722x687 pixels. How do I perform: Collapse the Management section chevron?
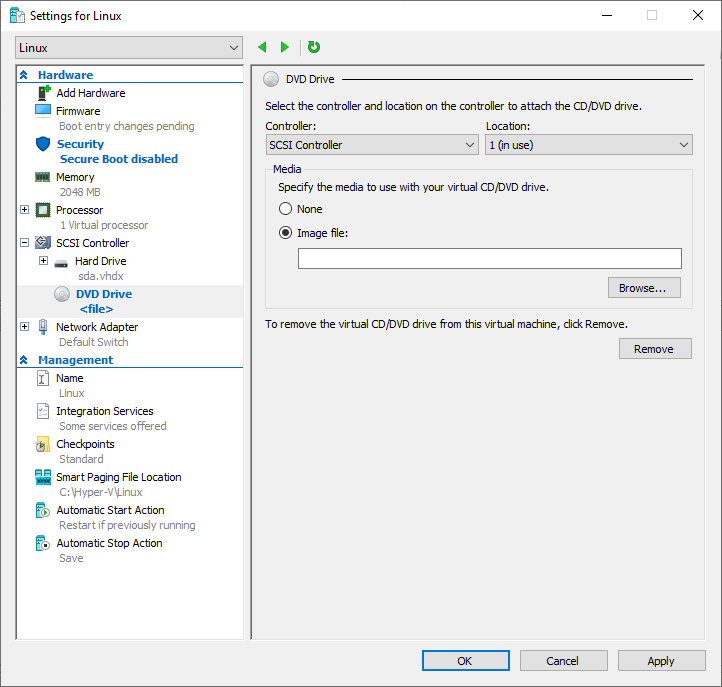(24, 360)
